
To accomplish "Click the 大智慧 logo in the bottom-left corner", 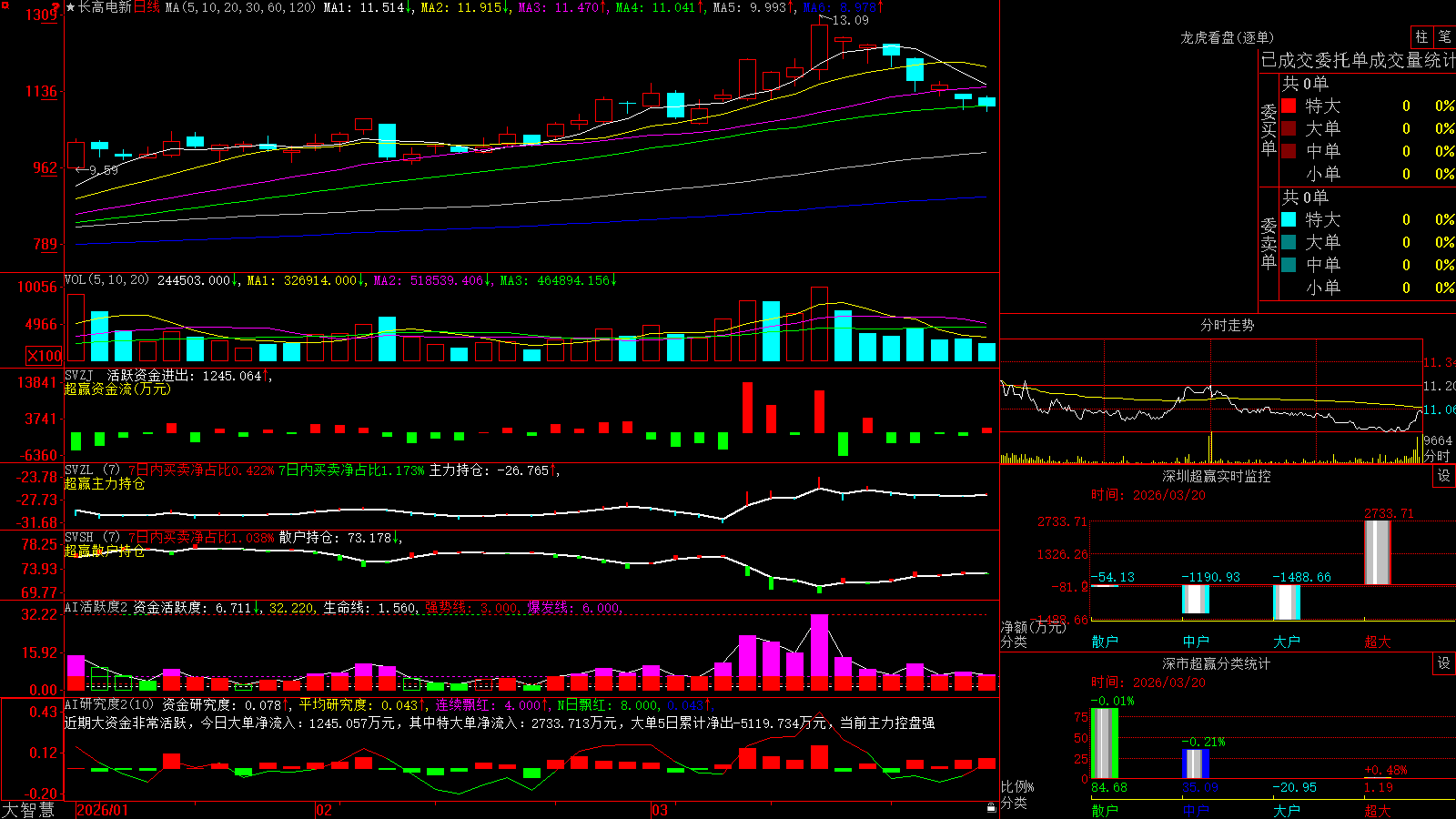I will [28, 810].
